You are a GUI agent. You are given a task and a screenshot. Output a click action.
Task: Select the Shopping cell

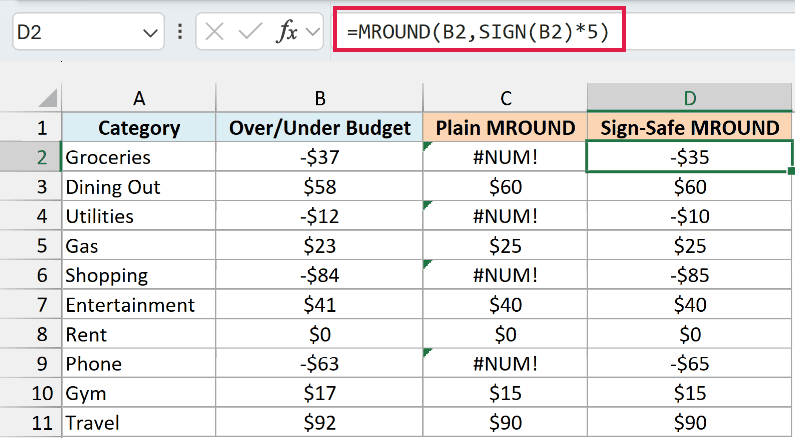point(139,275)
